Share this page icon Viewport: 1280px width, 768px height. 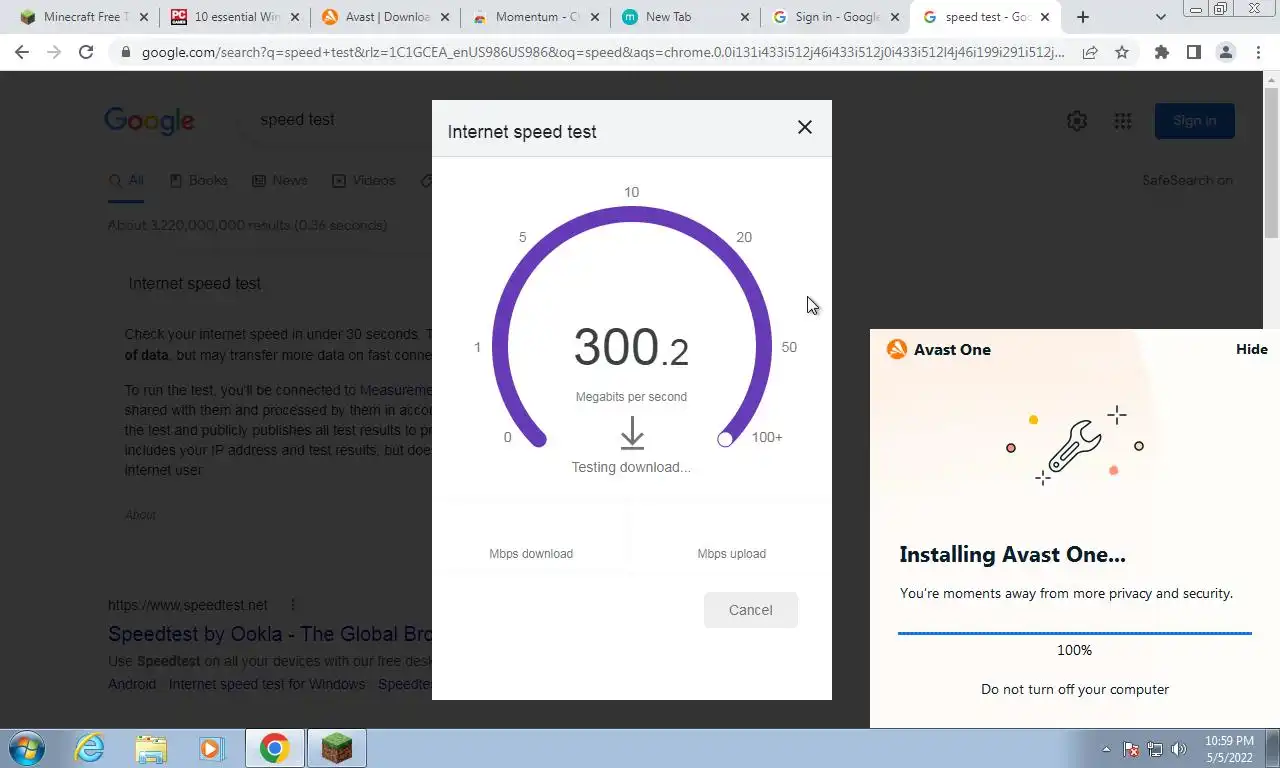tap(1090, 52)
